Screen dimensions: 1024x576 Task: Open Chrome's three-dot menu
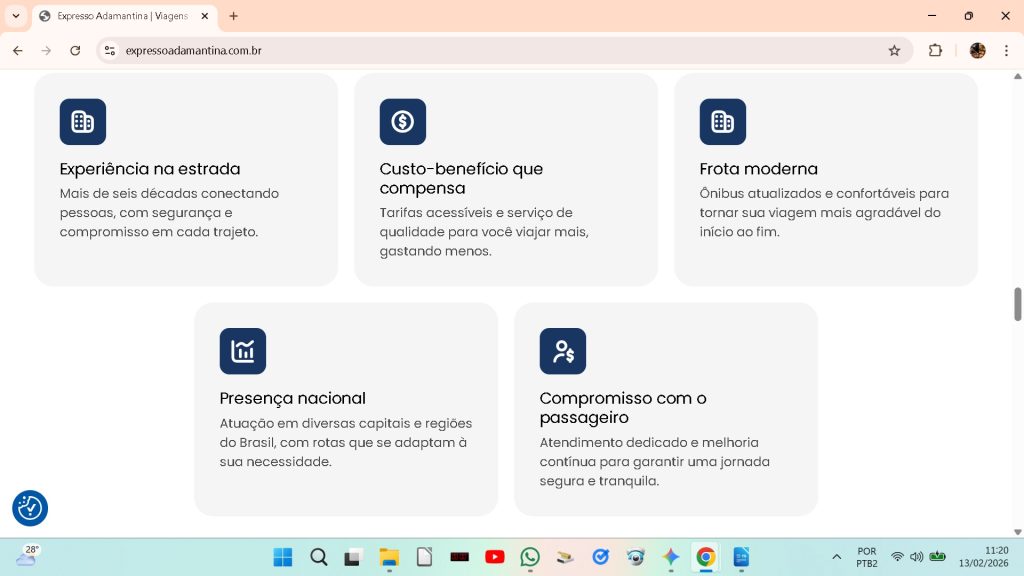coord(1006,50)
